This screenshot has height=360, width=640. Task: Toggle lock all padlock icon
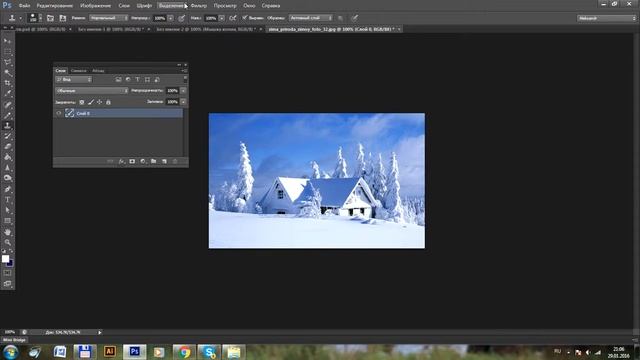coord(108,102)
